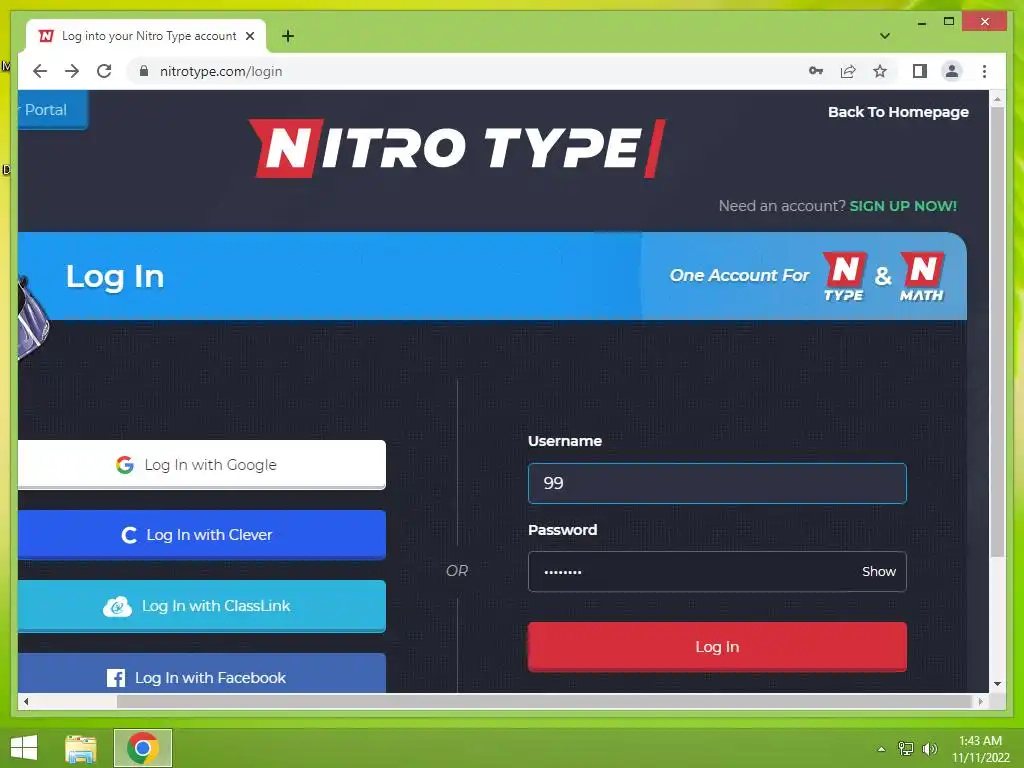Log In with Google
1024x768 pixels.
[202, 464]
